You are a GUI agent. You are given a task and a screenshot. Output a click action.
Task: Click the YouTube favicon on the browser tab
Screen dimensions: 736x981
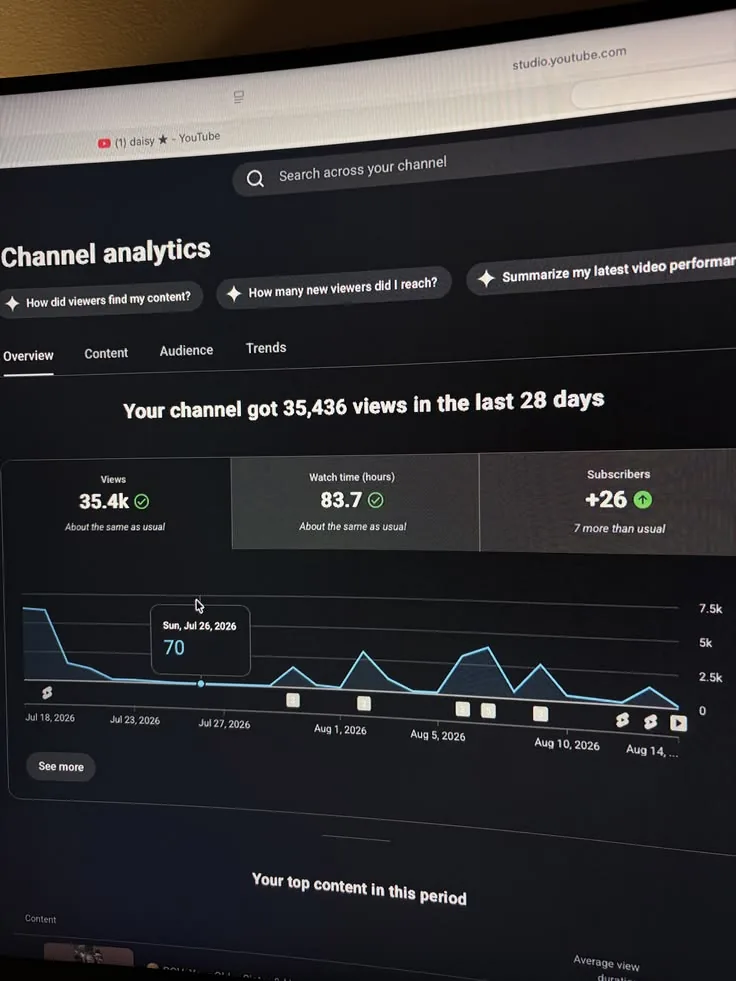[104, 144]
